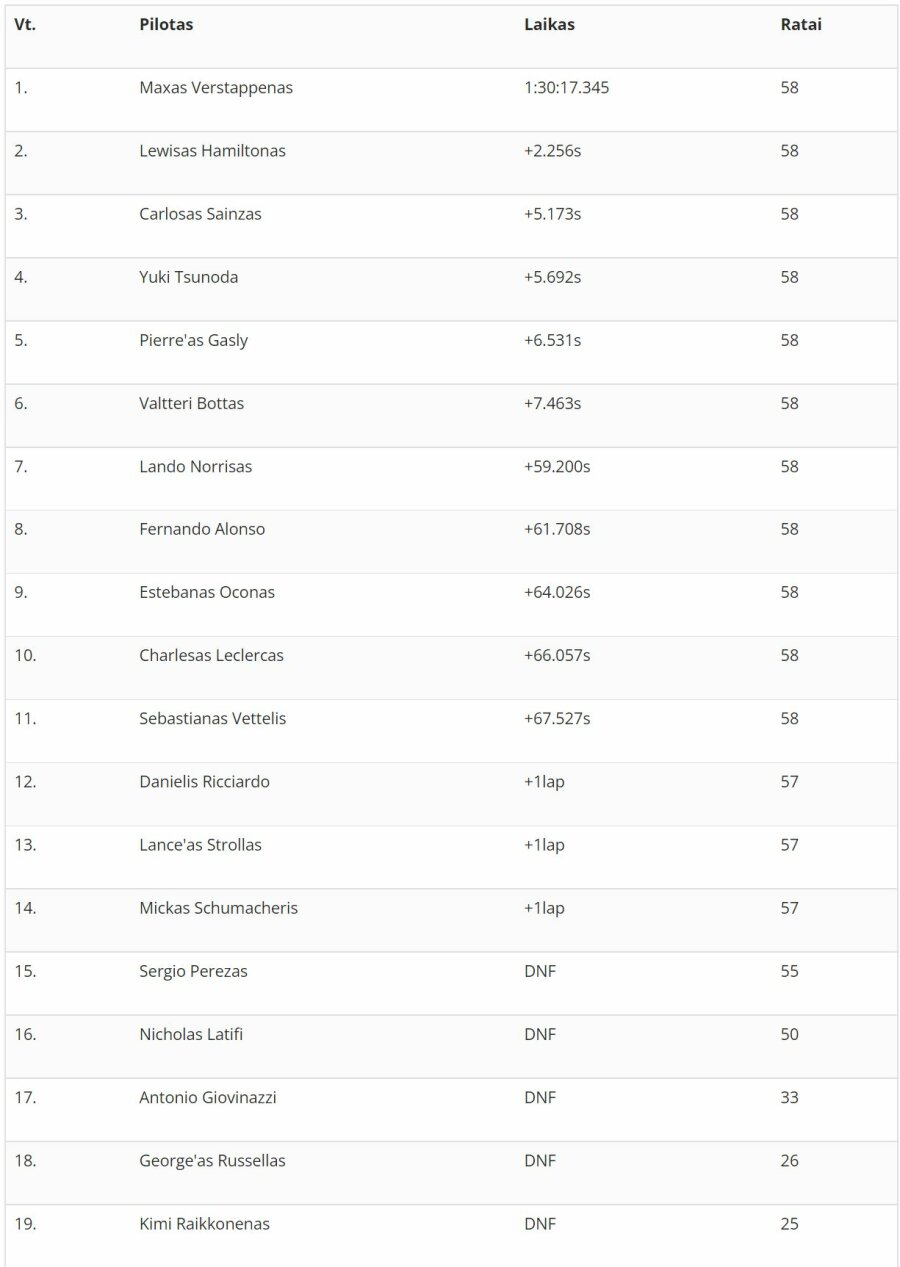Viewport: 900px width, 1267px height.
Task: Select Mickas Schumacheris name cell
Action: pos(218,908)
